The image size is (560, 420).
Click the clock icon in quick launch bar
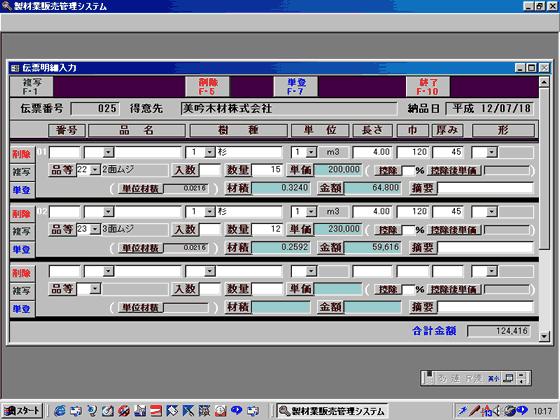[x=220, y=411]
